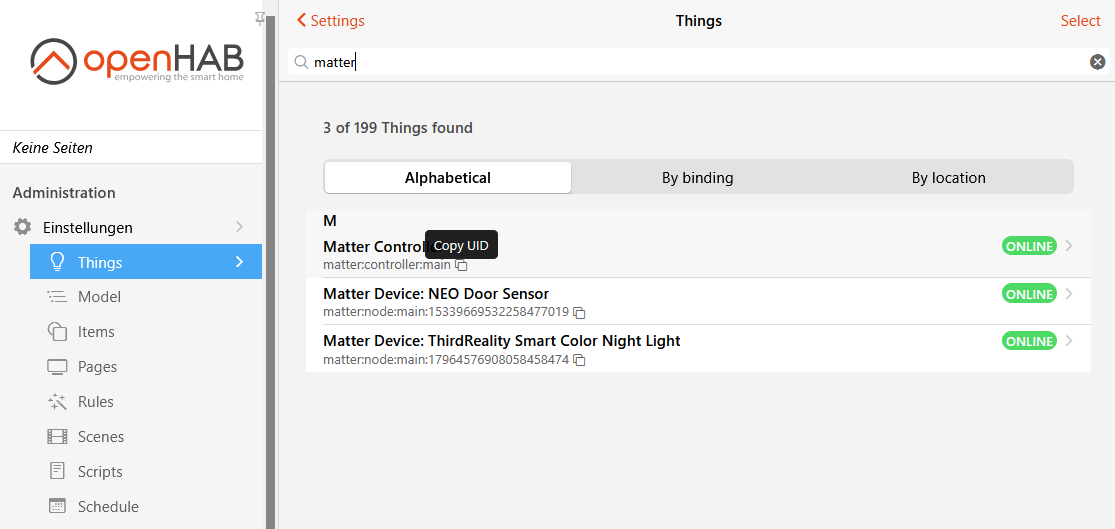Viewport: 1115px width, 529px height.
Task: Switch to the By binding tab
Action: click(x=697, y=178)
